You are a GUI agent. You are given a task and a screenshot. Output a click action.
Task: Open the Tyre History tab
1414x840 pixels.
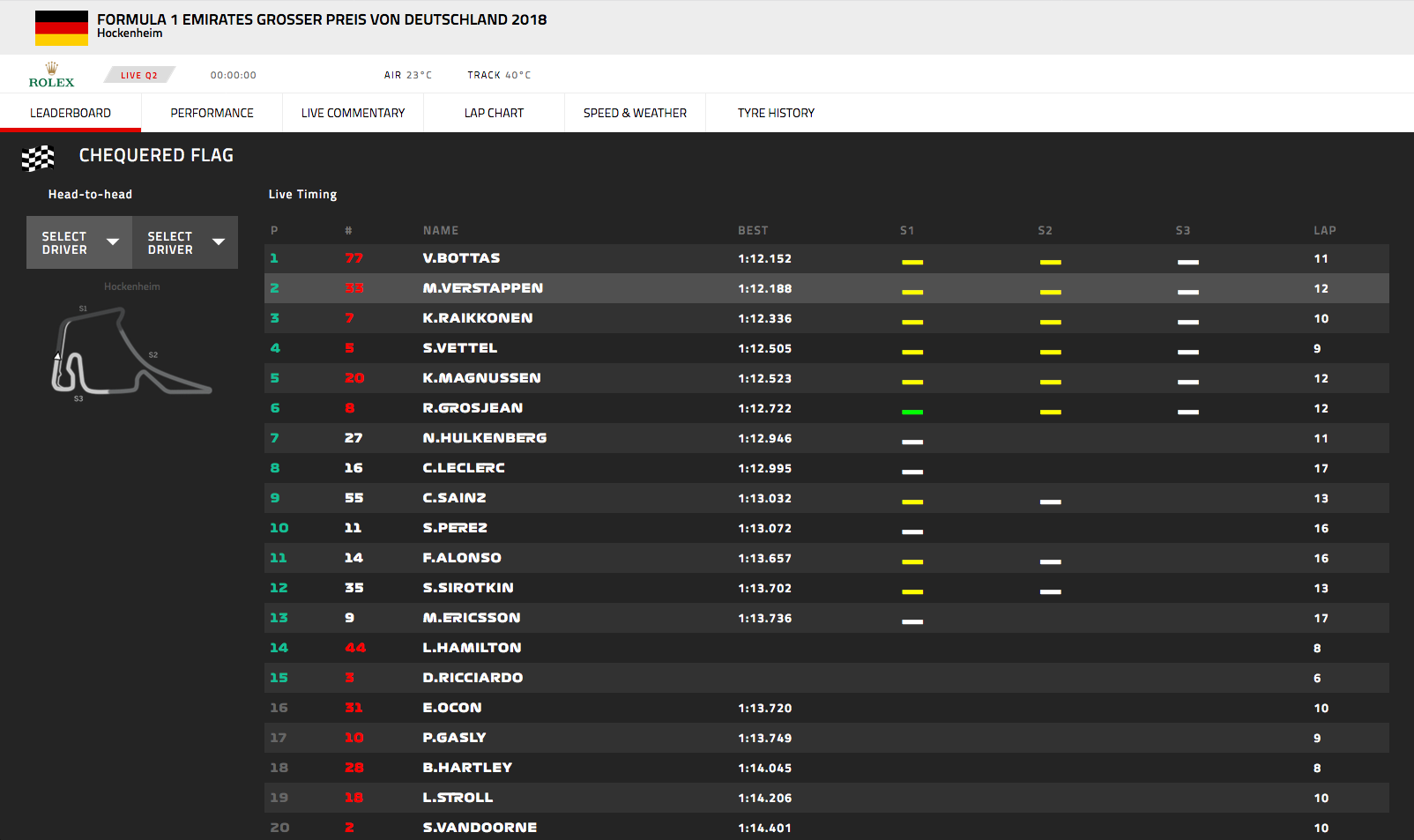click(x=776, y=113)
